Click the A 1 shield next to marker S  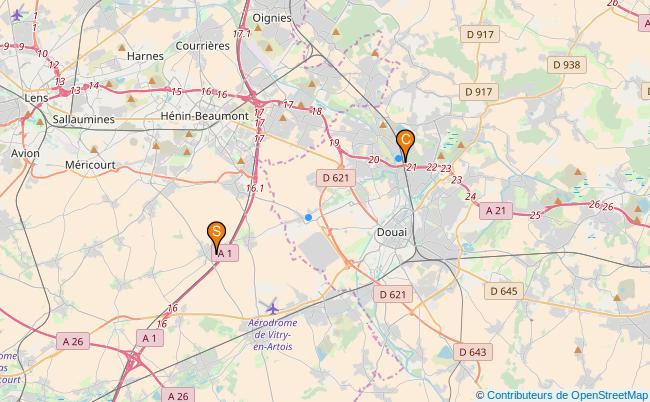pos(225,253)
